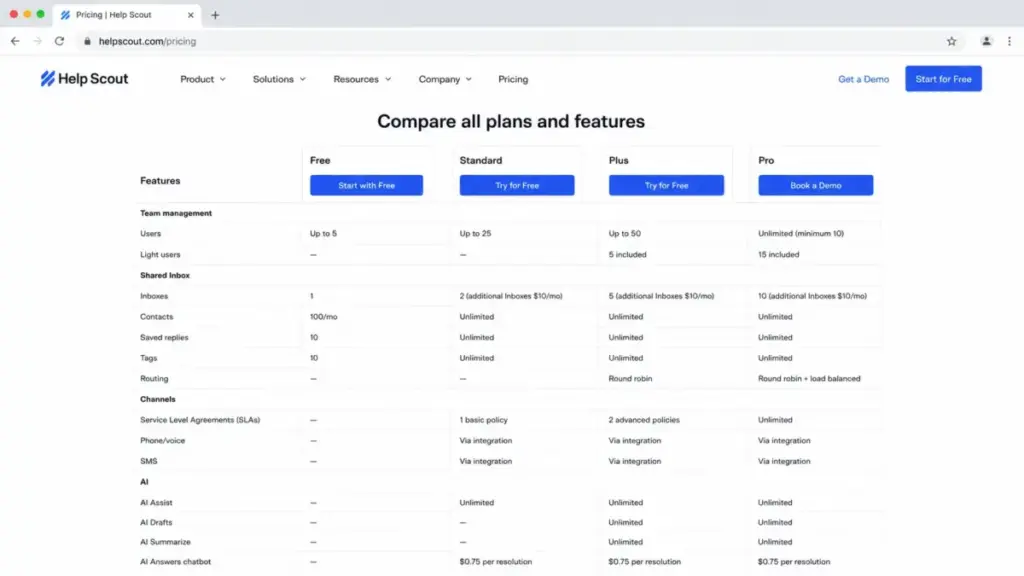1024x576 pixels.
Task: Click the Saved replies row label
Action: pyautogui.click(x=164, y=338)
